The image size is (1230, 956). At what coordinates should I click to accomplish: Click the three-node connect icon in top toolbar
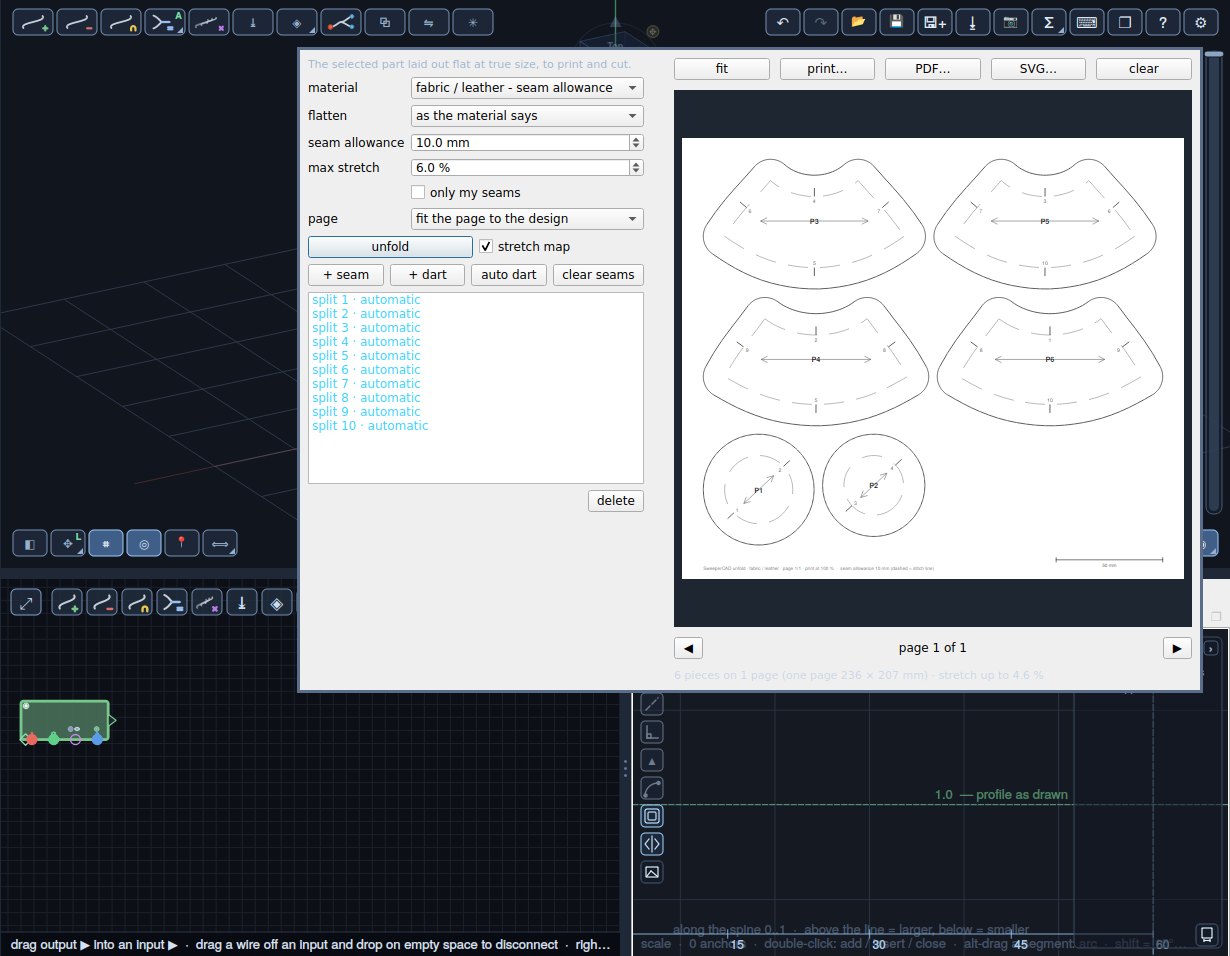click(x=341, y=22)
